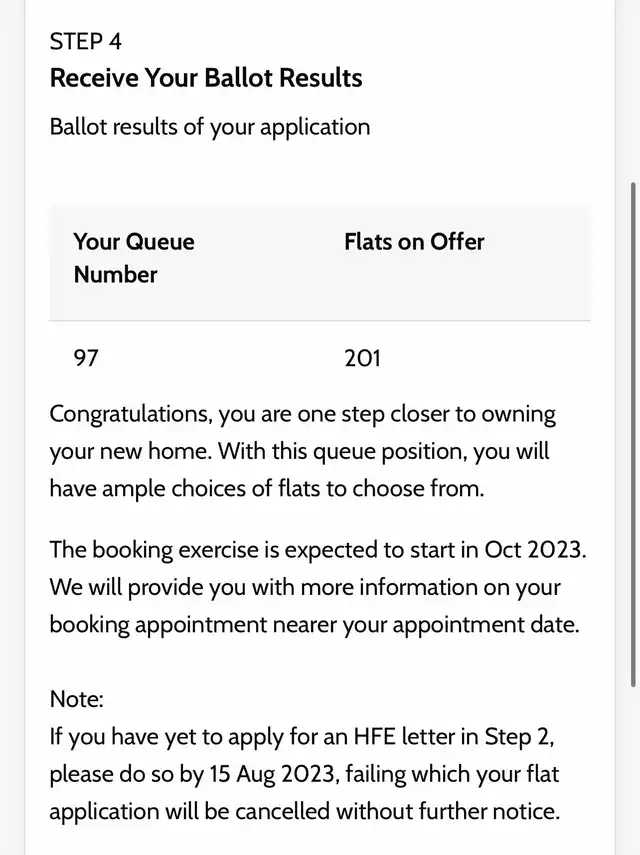This screenshot has height=855, width=640.
Task: Select the queue number value 97
Action: (87, 357)
